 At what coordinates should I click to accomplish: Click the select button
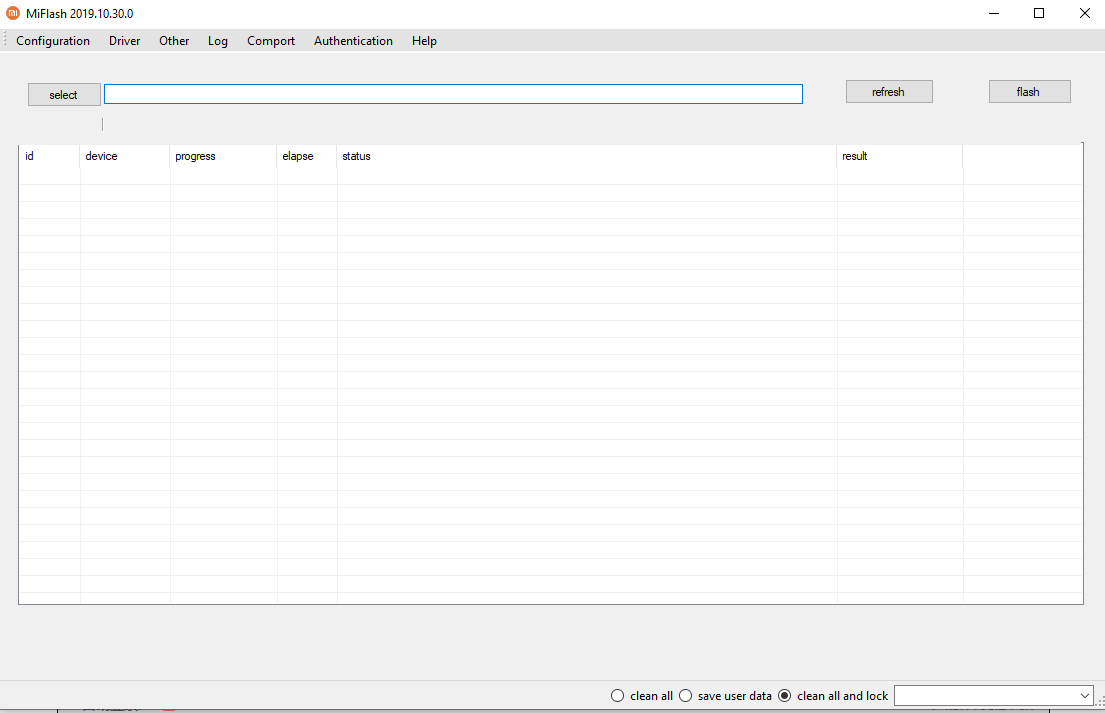click(64, 94)
